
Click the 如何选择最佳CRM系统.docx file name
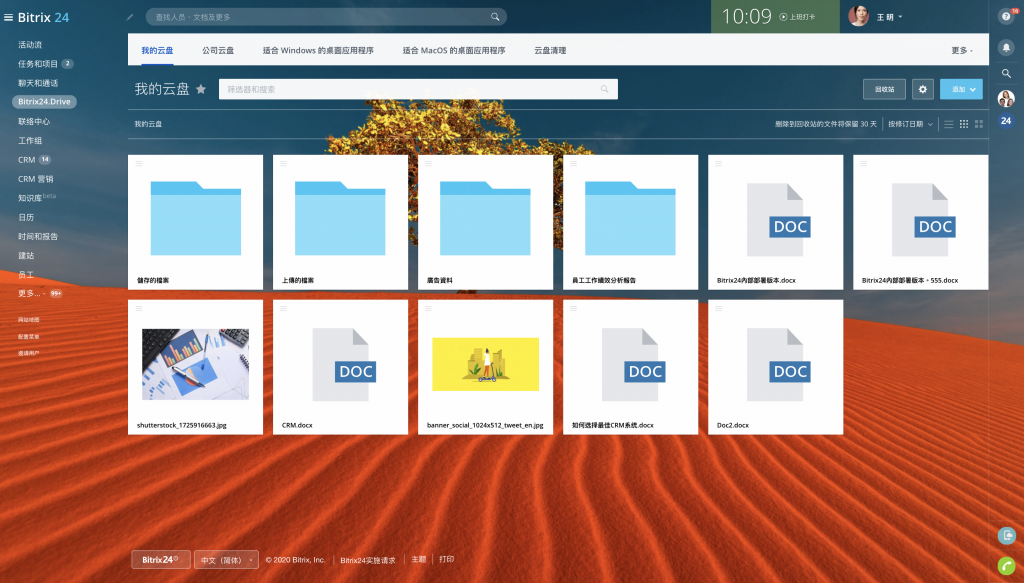(613, 425)
